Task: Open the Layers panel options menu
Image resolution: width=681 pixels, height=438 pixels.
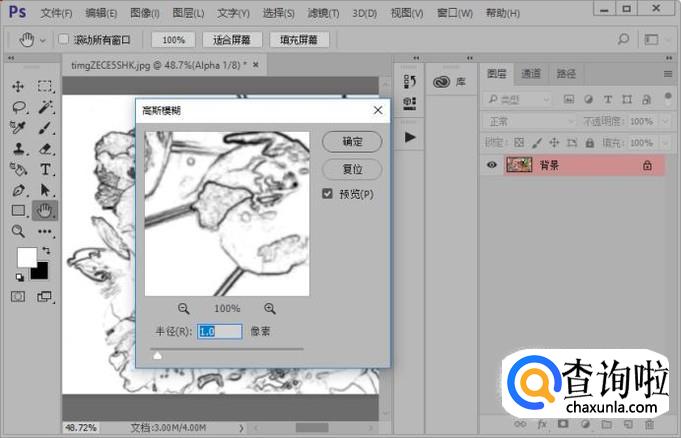Action: click(x=668, y=74)
